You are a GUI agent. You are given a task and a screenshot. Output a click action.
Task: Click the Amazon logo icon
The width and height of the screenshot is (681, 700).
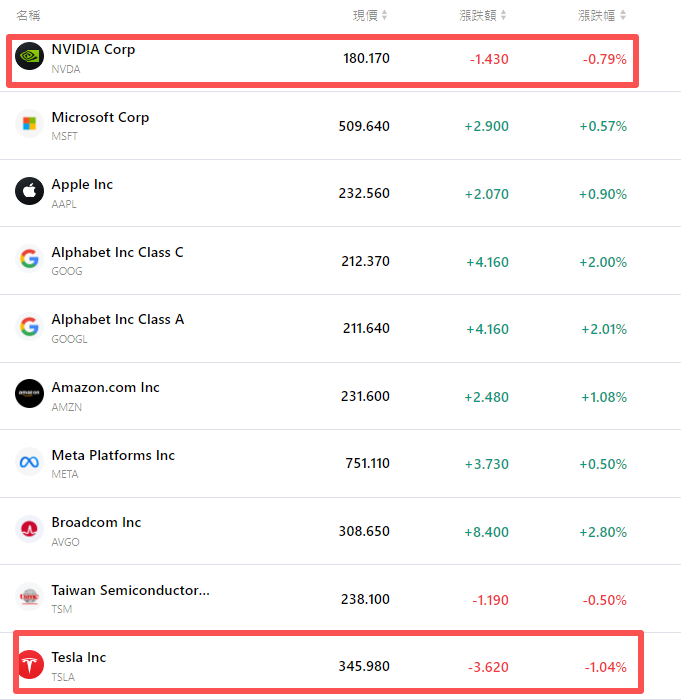(x=30, y=394)
